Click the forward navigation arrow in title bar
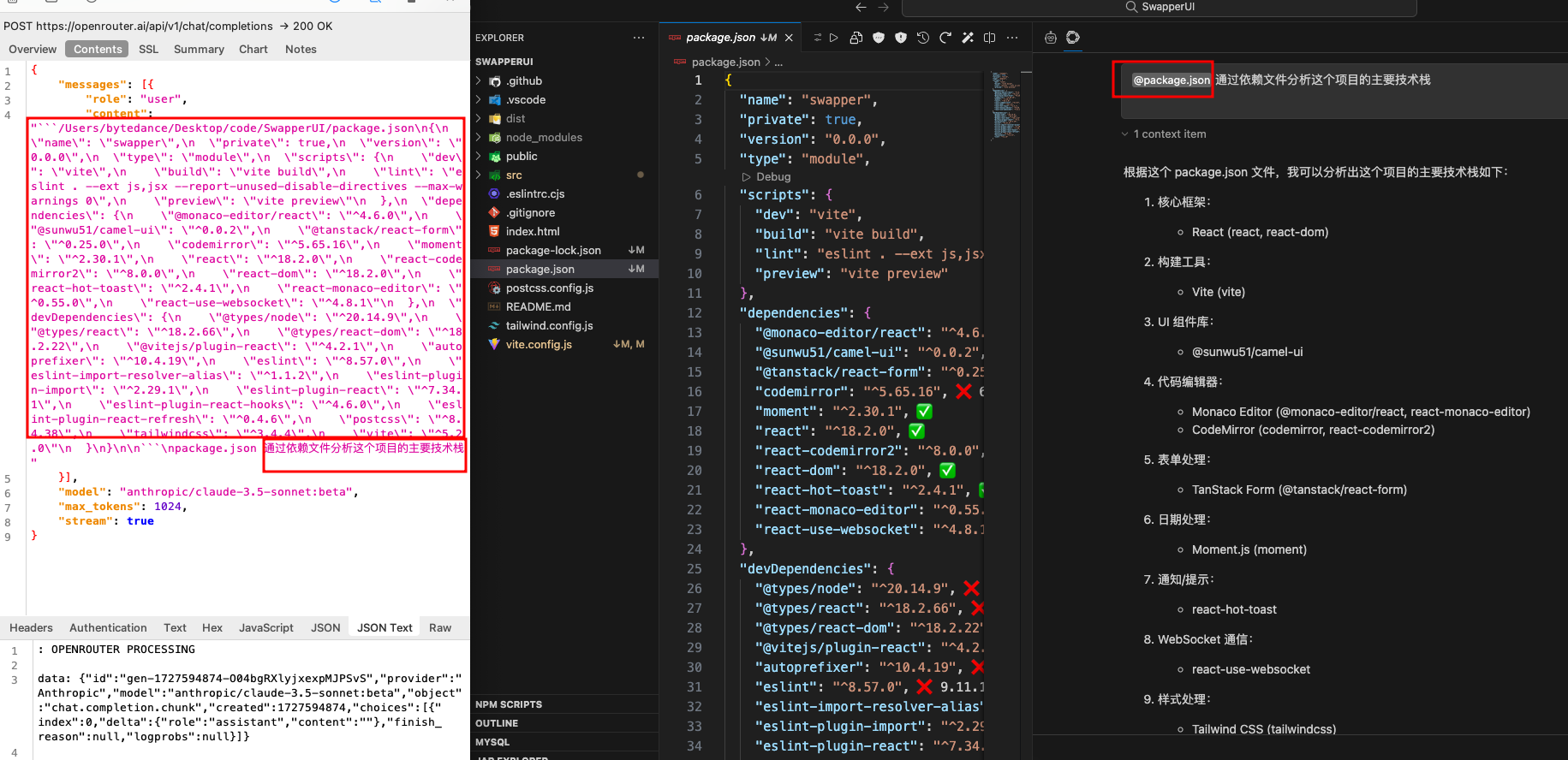1568x760 pixels. click(x=884, y=7)
